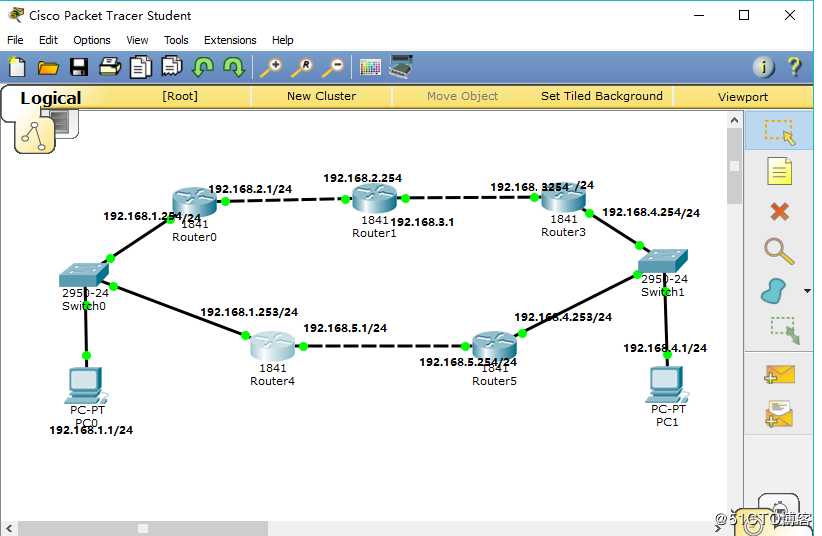The width and height of the screenshot is (822, 536).
Task: Switch to the Logical workspace tab
Action: [50, 98]
